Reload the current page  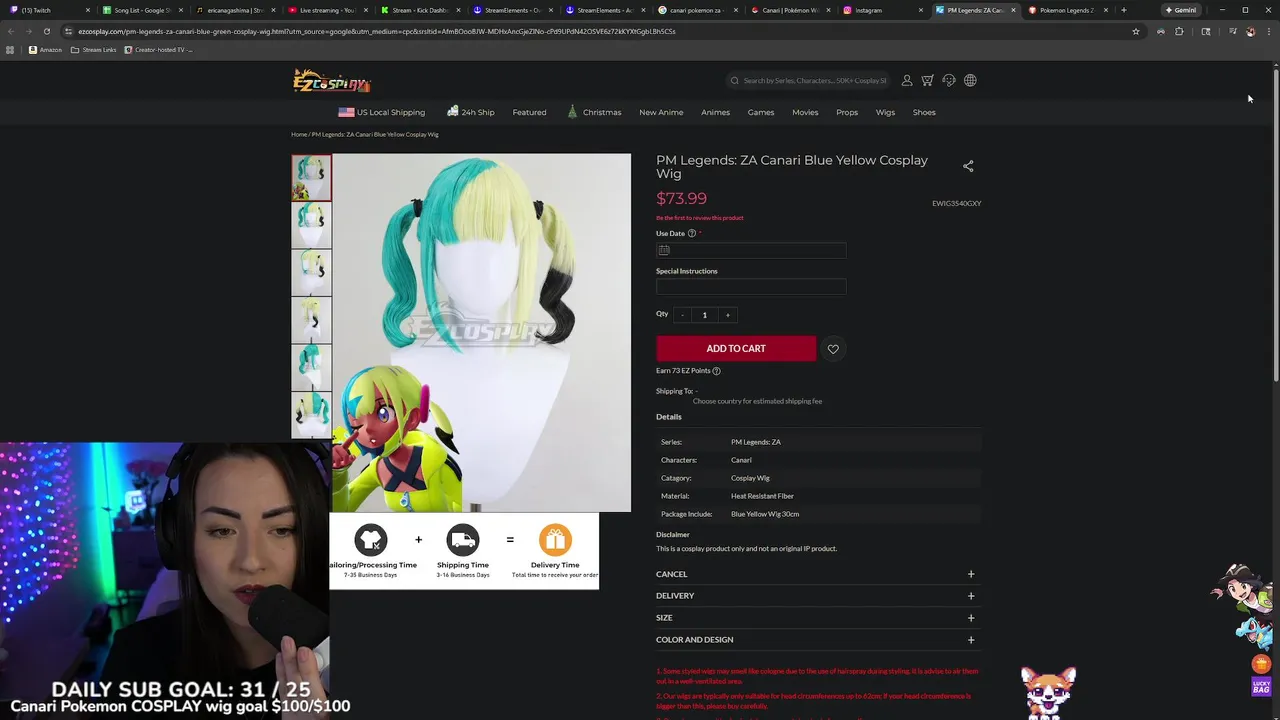pyautogui.click(x=46, y=31)
